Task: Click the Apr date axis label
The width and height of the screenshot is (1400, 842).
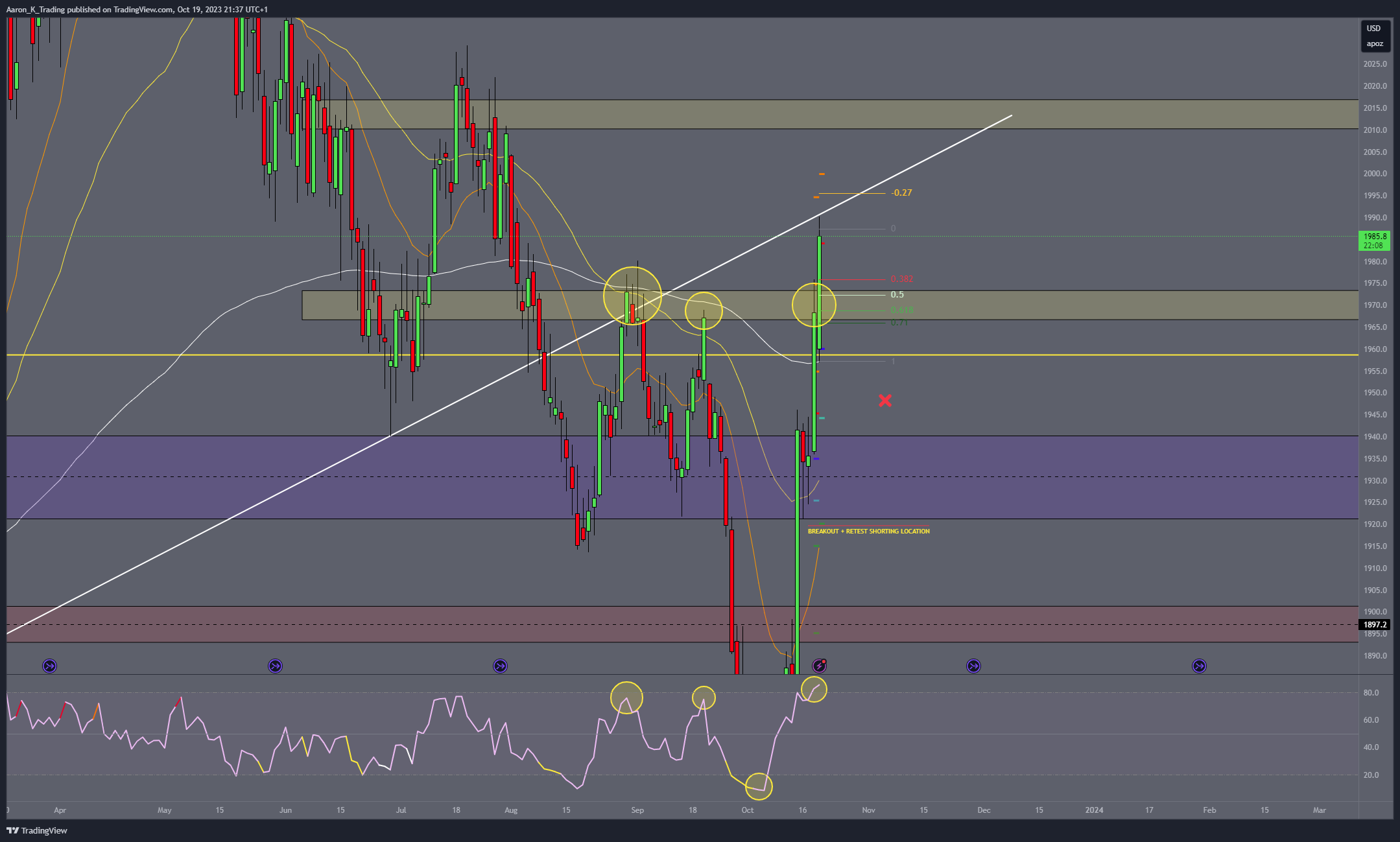Action: (60, 810)
